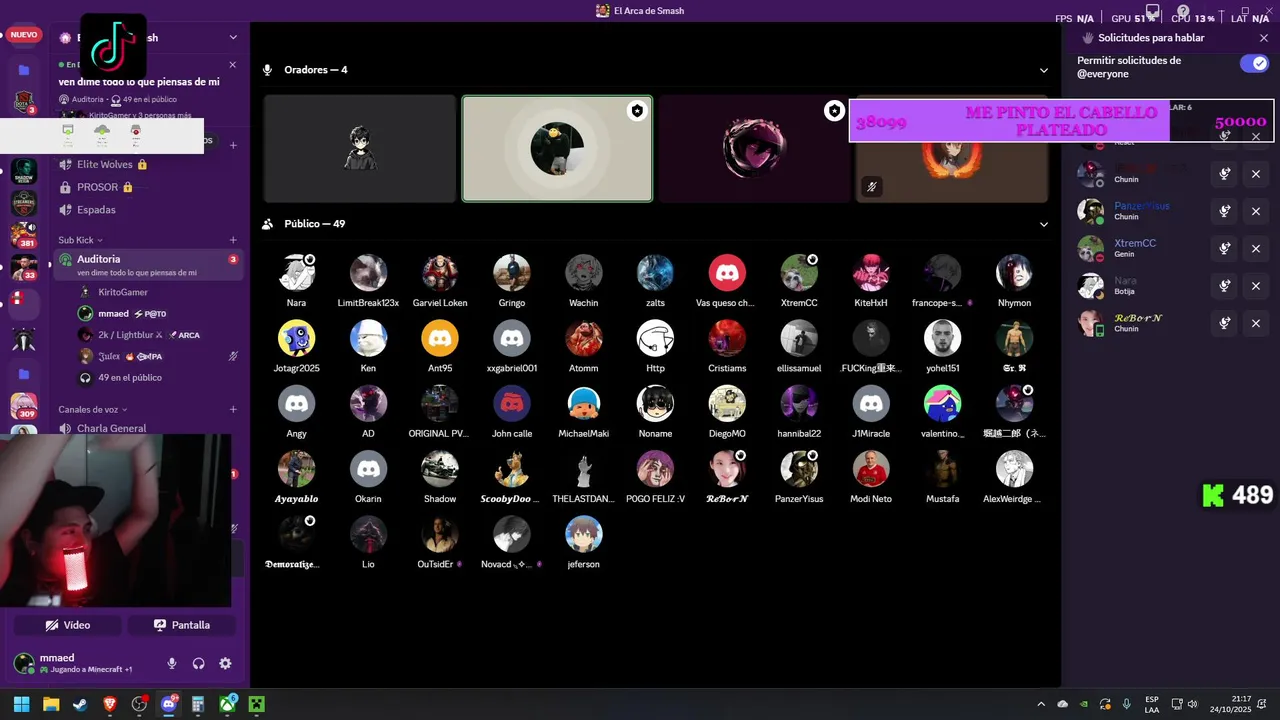
Task: Open server with 381 notification badge
Action: pyautogui.click(x=24, y=236)
